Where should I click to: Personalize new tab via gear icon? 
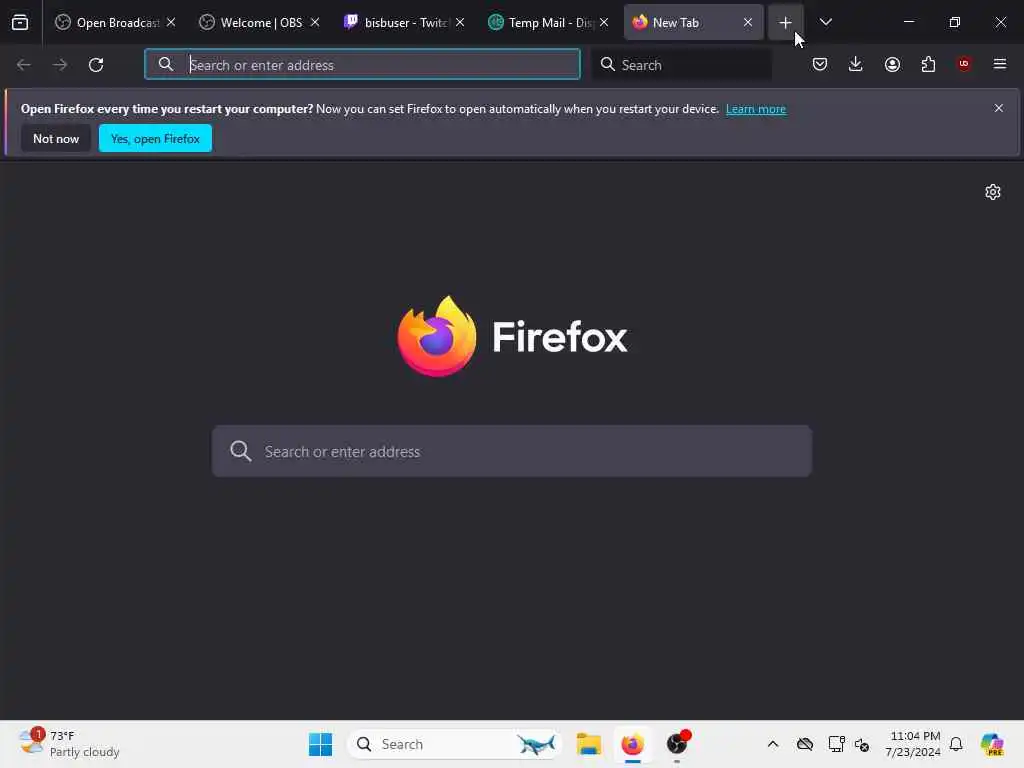[x=993, y=192]
